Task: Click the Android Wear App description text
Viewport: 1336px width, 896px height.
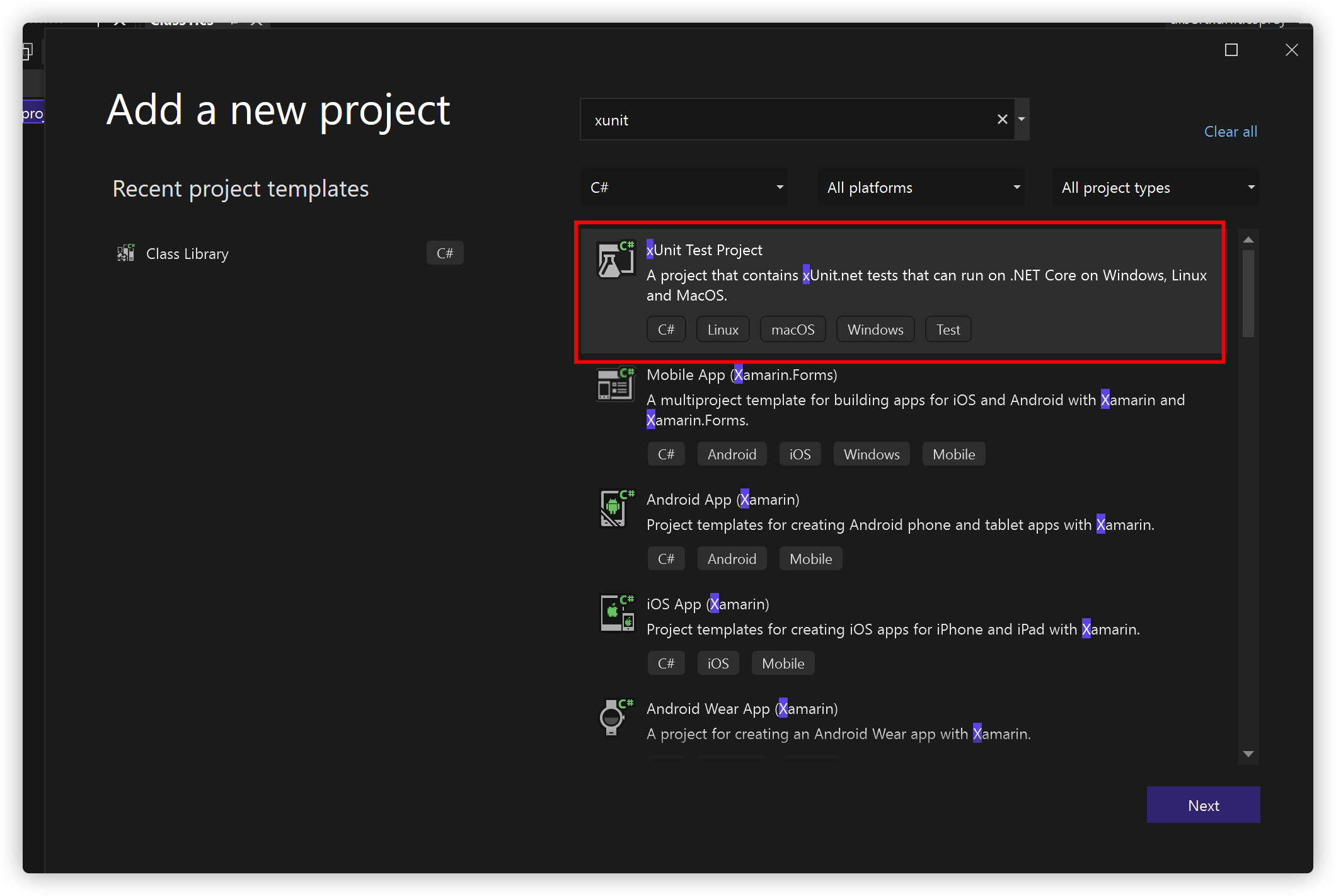Action: click(839, 734)
